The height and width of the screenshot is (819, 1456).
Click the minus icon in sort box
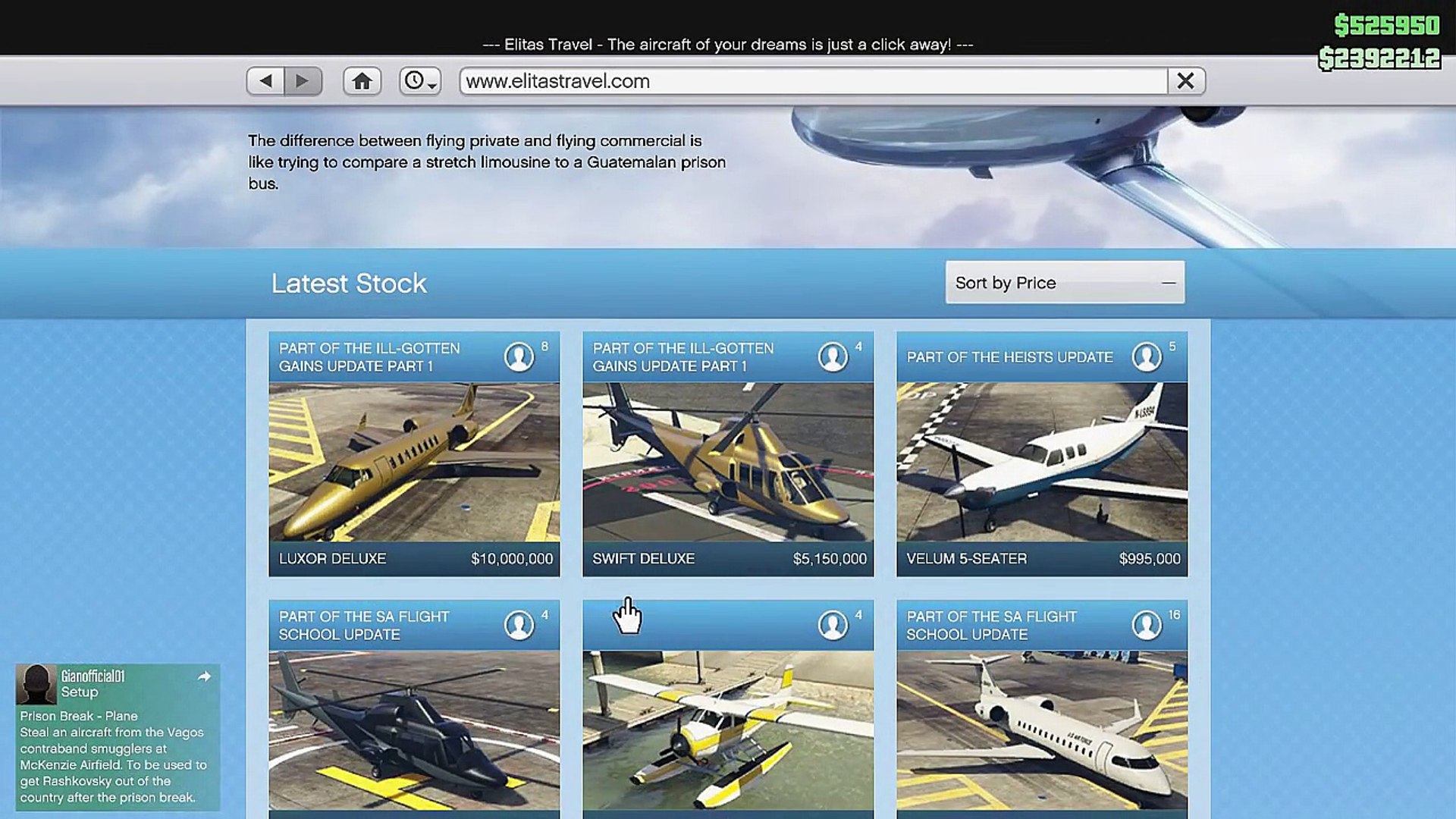1168,283
